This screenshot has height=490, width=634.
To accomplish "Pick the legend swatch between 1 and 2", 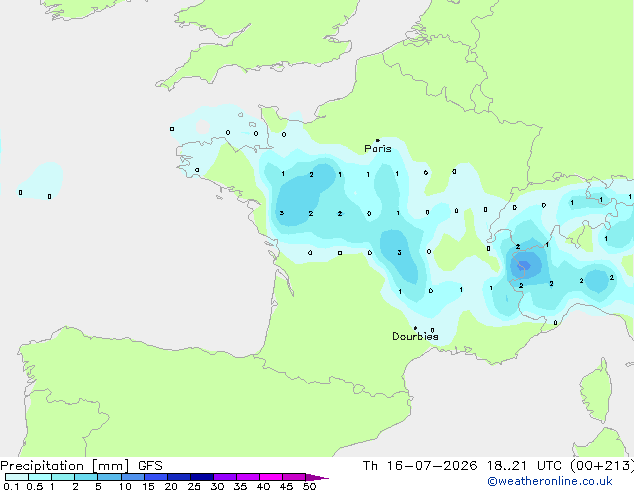I will [x=63, y=477].
